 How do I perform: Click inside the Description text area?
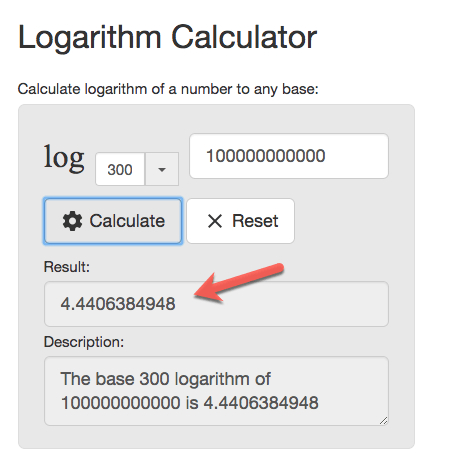216,391
